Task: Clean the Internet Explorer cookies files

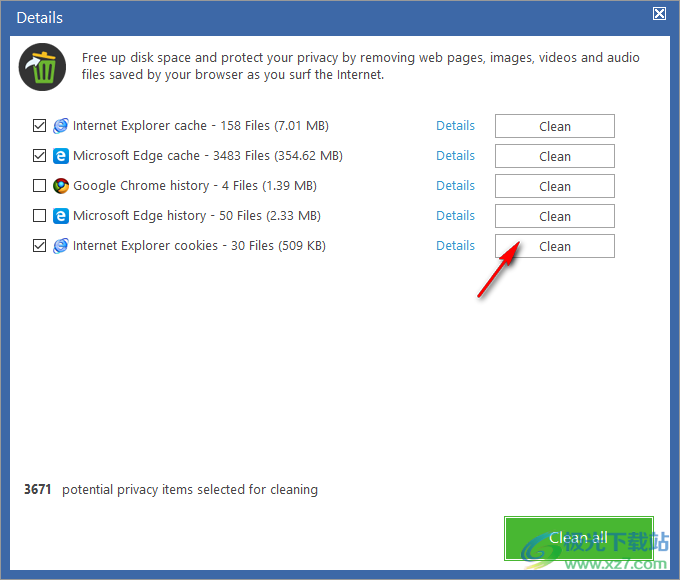Action: [555, 246]
